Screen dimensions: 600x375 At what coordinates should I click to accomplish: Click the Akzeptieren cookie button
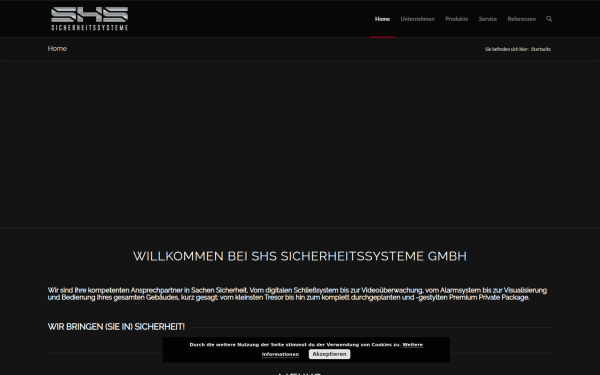[x=329, y=354]
